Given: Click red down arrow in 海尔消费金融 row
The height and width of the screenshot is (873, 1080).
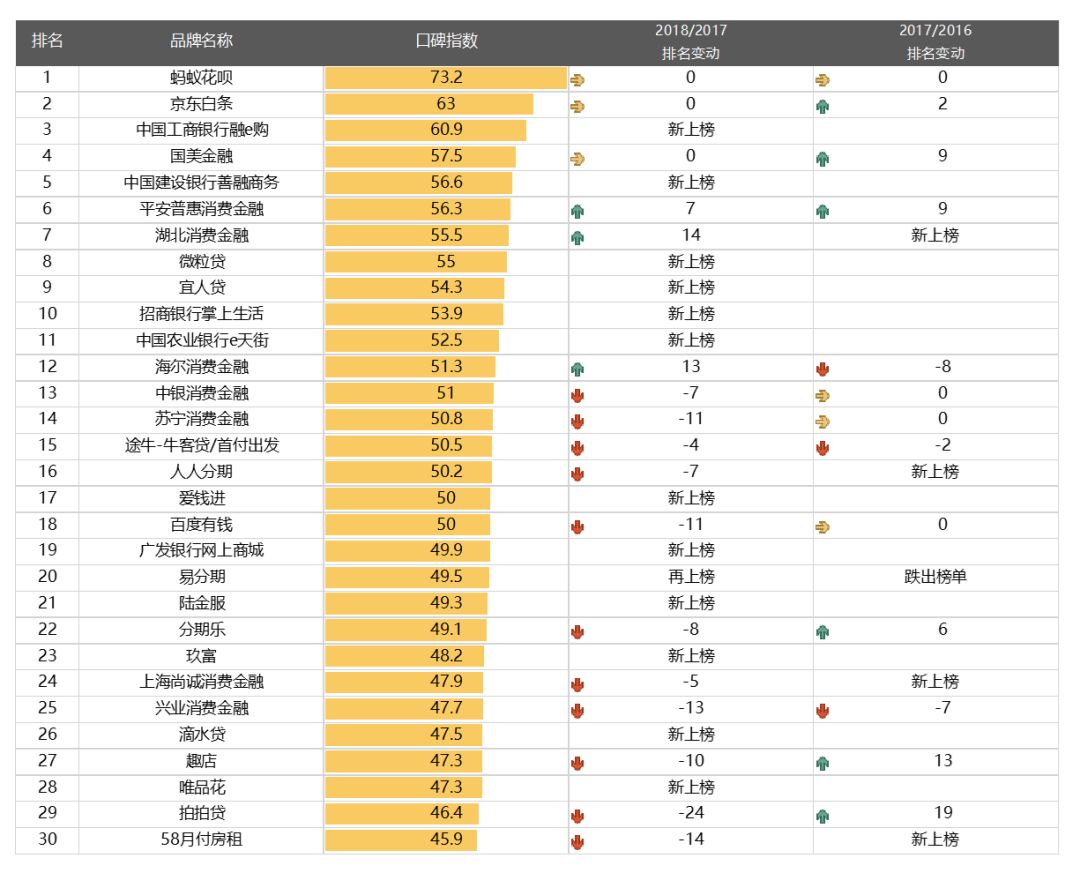Looking at the screenshot, I should coord(822,369).
